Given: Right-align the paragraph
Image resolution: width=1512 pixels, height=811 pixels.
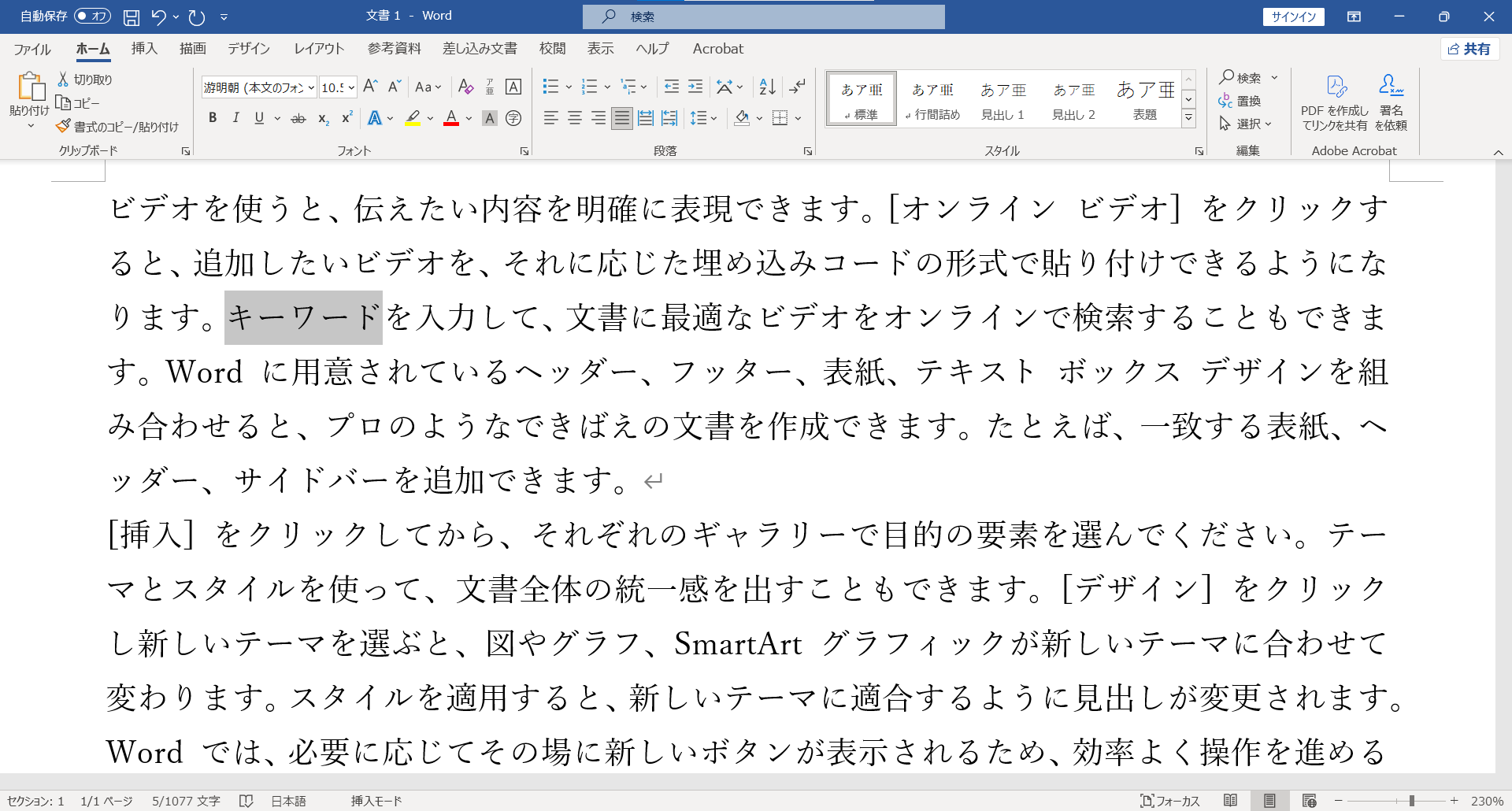Looking at the screenshot, I should pyautogui.click(x=598, y=118).
